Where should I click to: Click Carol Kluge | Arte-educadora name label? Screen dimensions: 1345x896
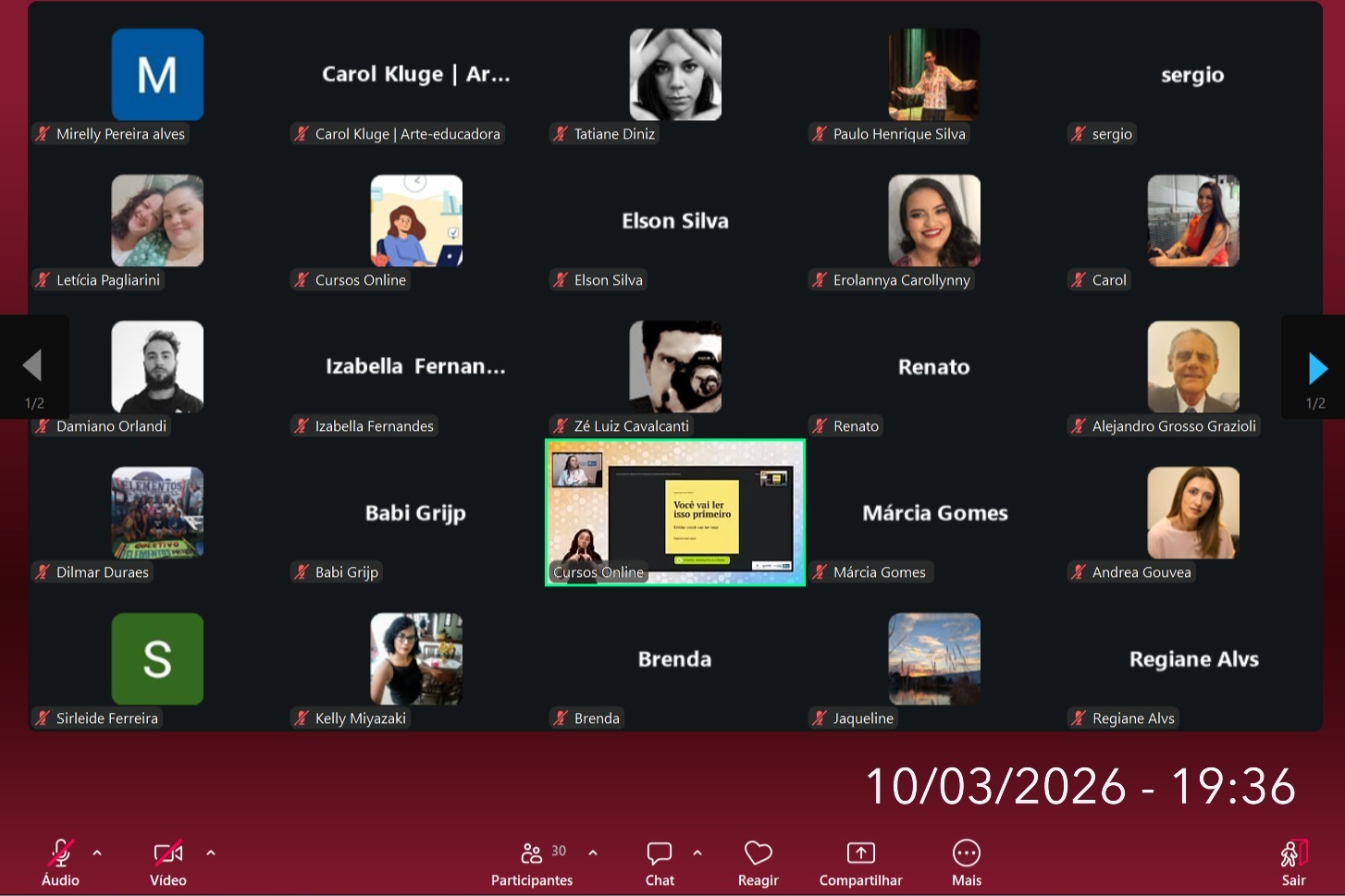(407, 134)
